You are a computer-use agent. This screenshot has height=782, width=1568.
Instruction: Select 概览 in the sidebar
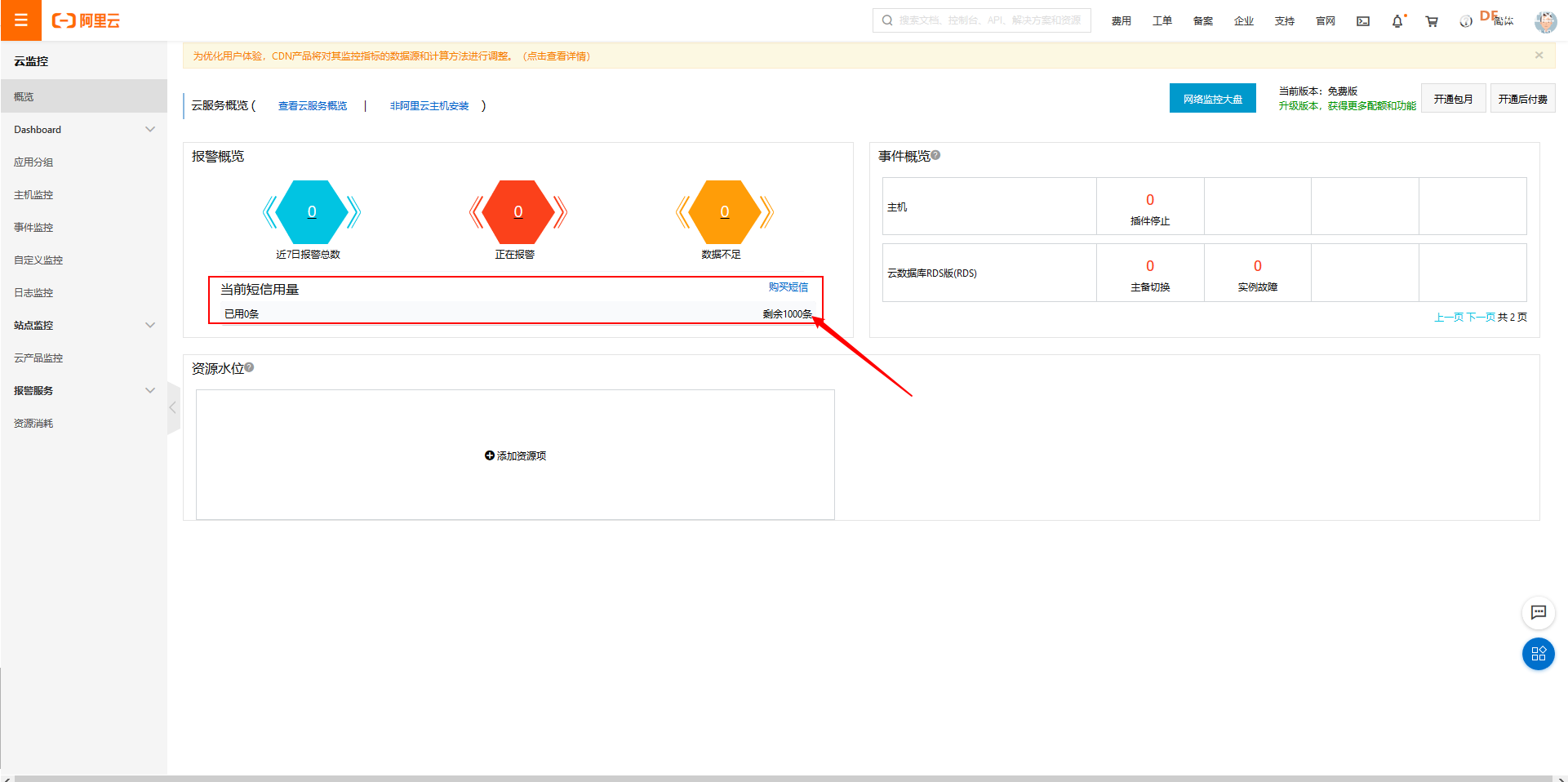84,96
